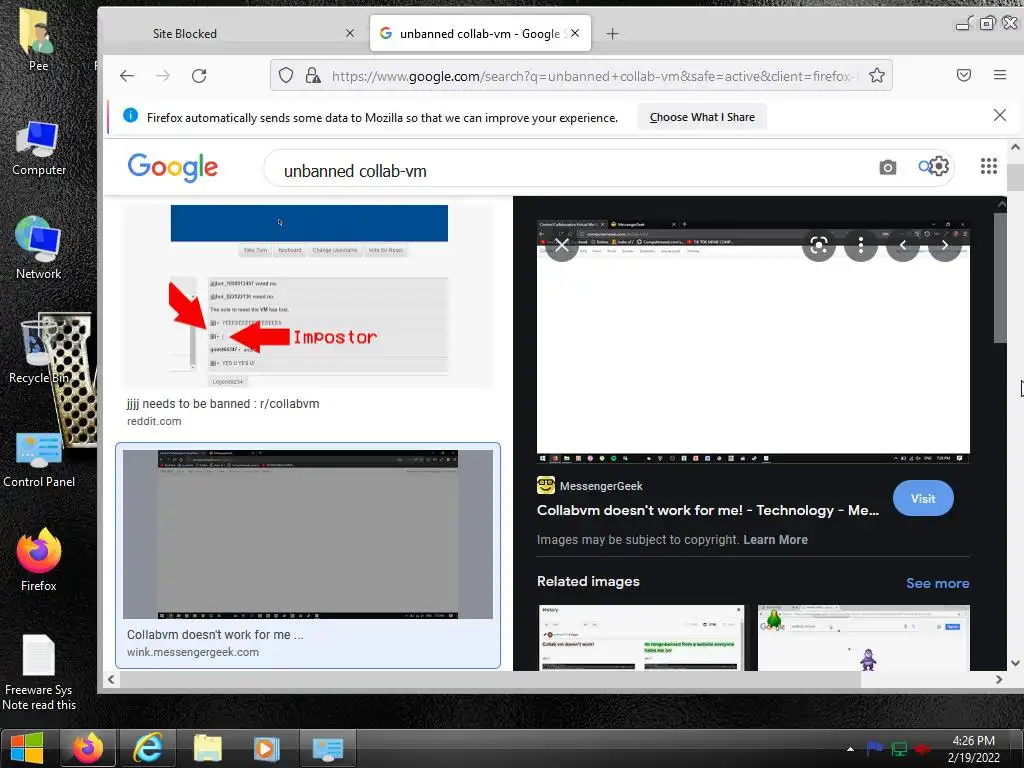The image size is (1024, 768).
Task: Open Windows Media Player taskbar icon
Action: click(x=266, y=748)
